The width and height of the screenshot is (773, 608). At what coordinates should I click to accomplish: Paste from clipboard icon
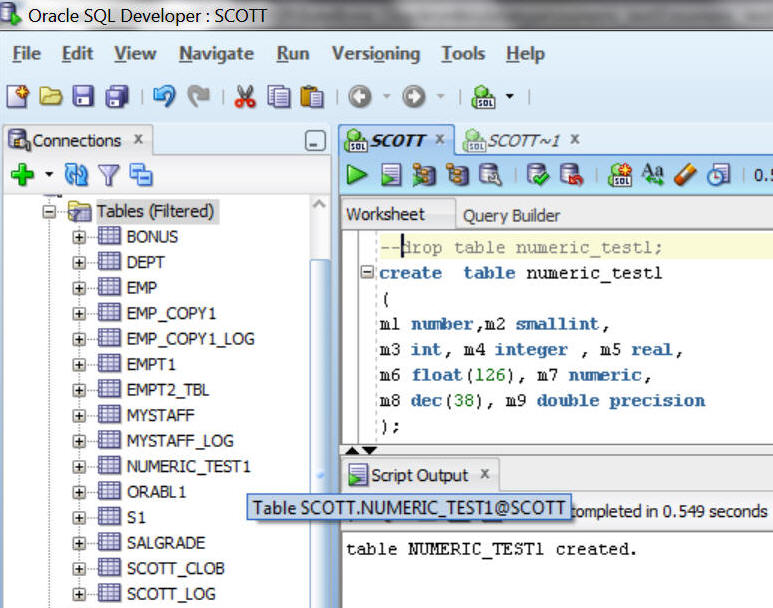pos(312,96)
